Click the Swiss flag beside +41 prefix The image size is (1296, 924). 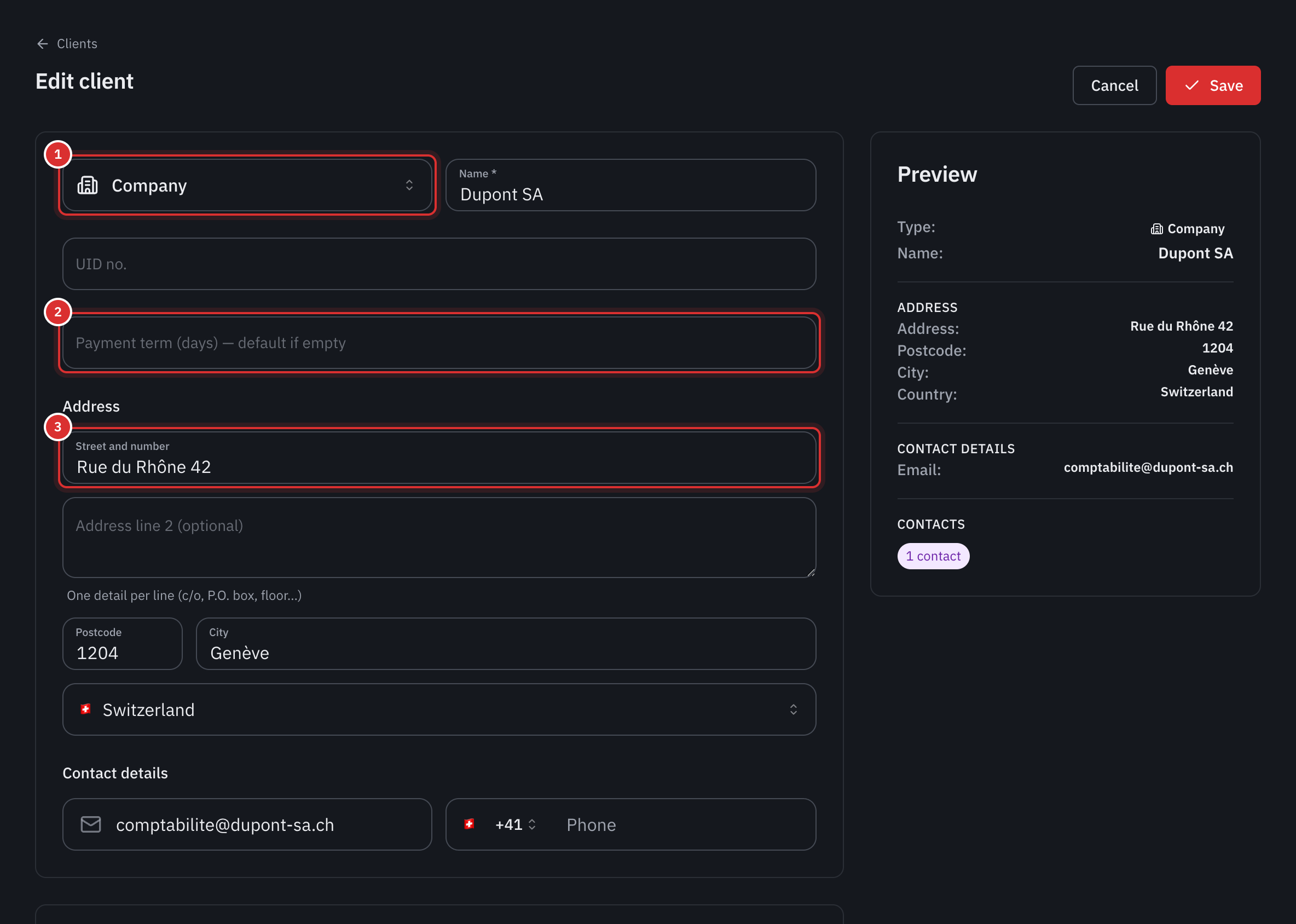(x=470, y=824)
